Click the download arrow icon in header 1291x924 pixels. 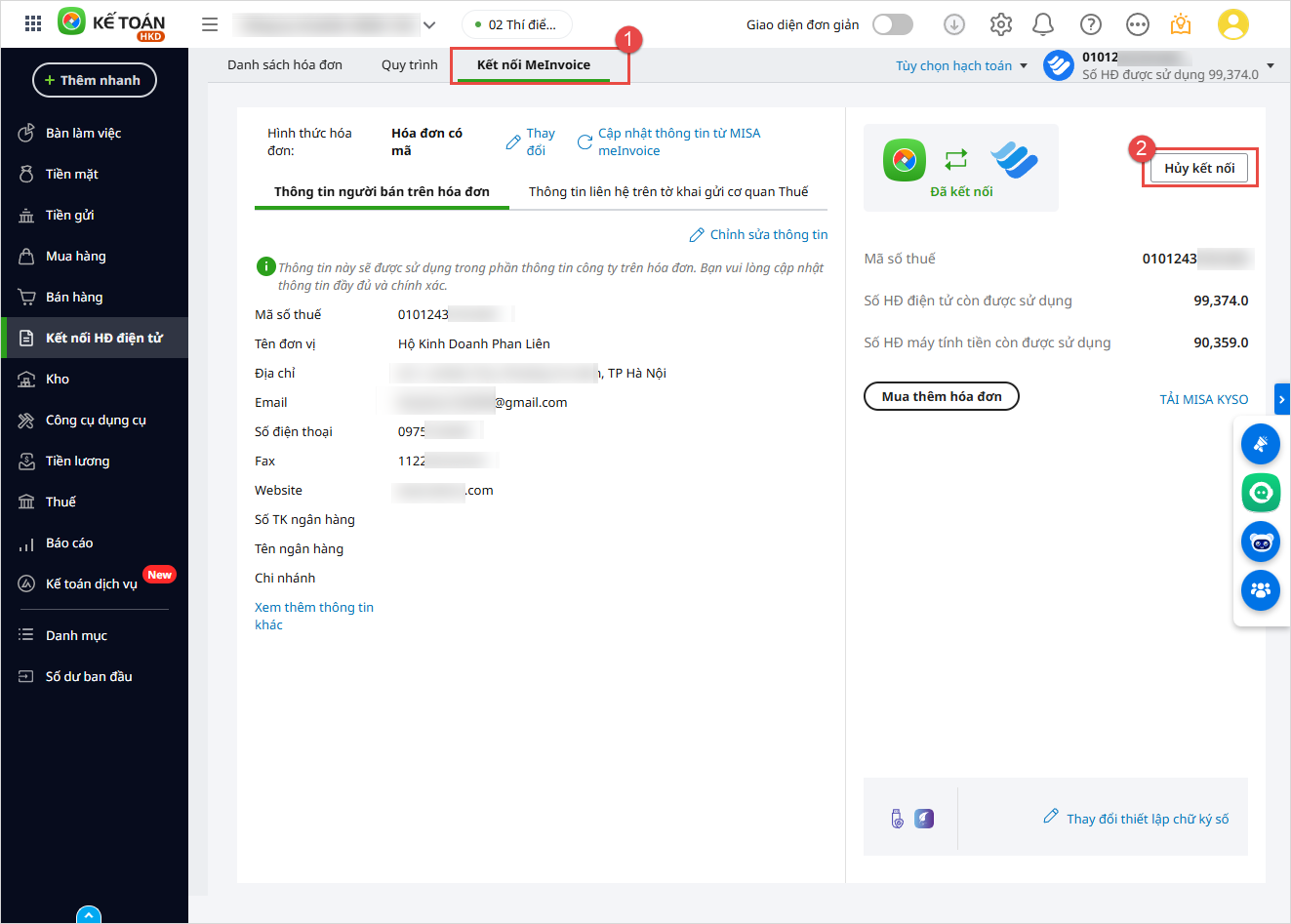[954, 24]
